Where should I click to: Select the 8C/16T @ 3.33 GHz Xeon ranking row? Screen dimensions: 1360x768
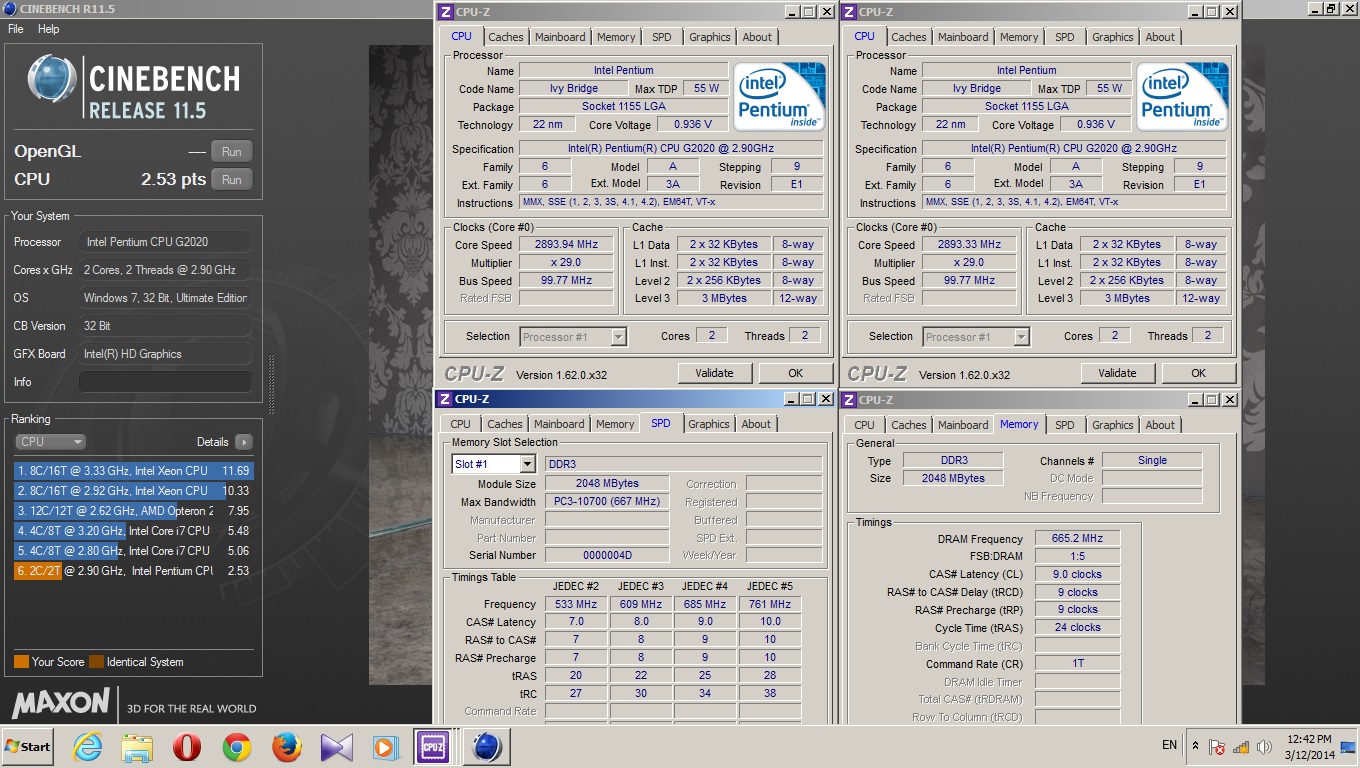134,471
